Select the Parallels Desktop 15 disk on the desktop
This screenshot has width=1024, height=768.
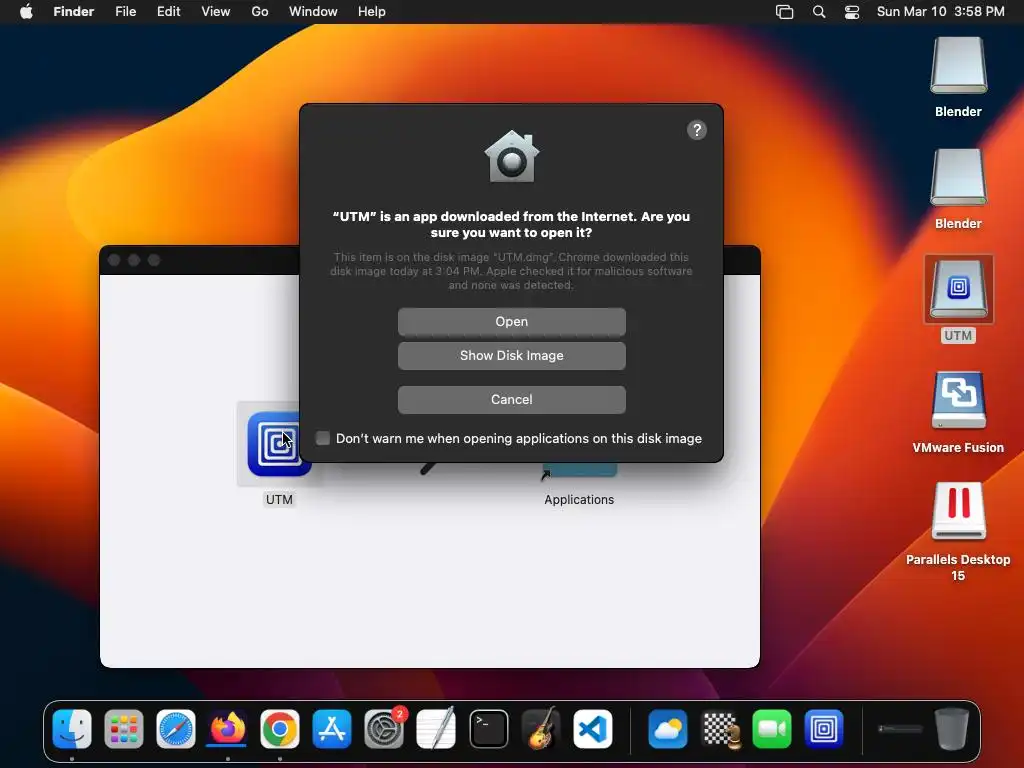(958, 511)
